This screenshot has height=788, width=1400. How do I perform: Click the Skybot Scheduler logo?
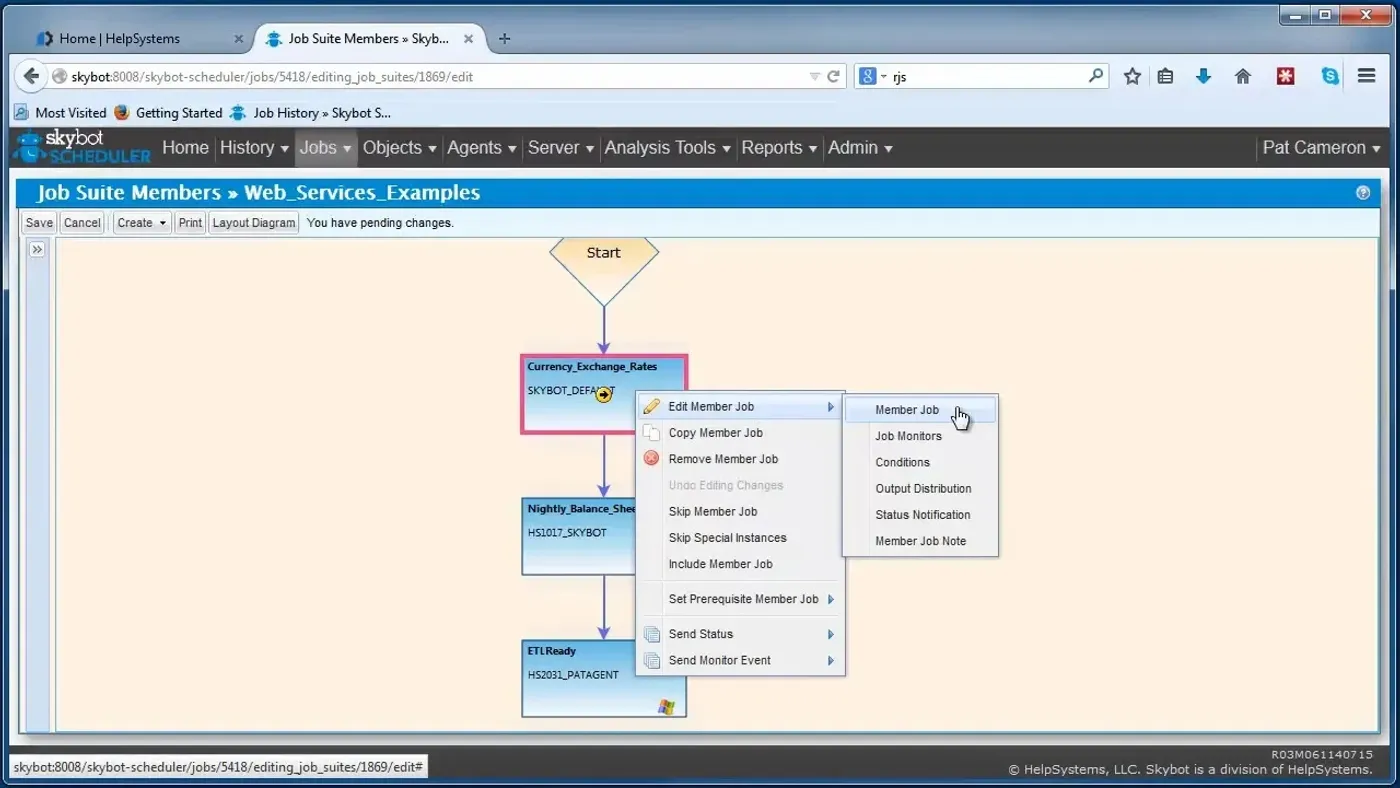point(82,147)
